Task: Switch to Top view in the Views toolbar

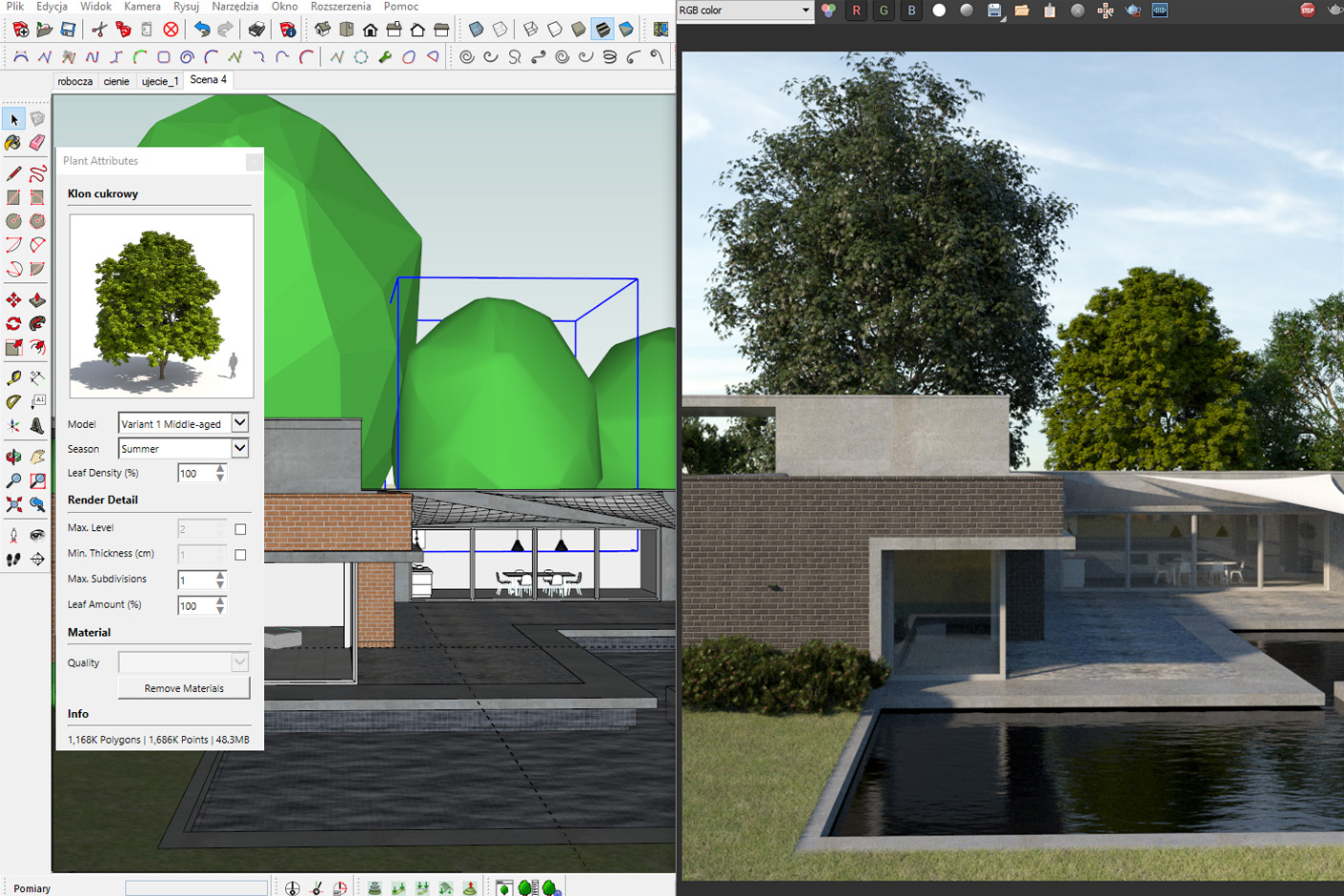Action: [344, 29]
